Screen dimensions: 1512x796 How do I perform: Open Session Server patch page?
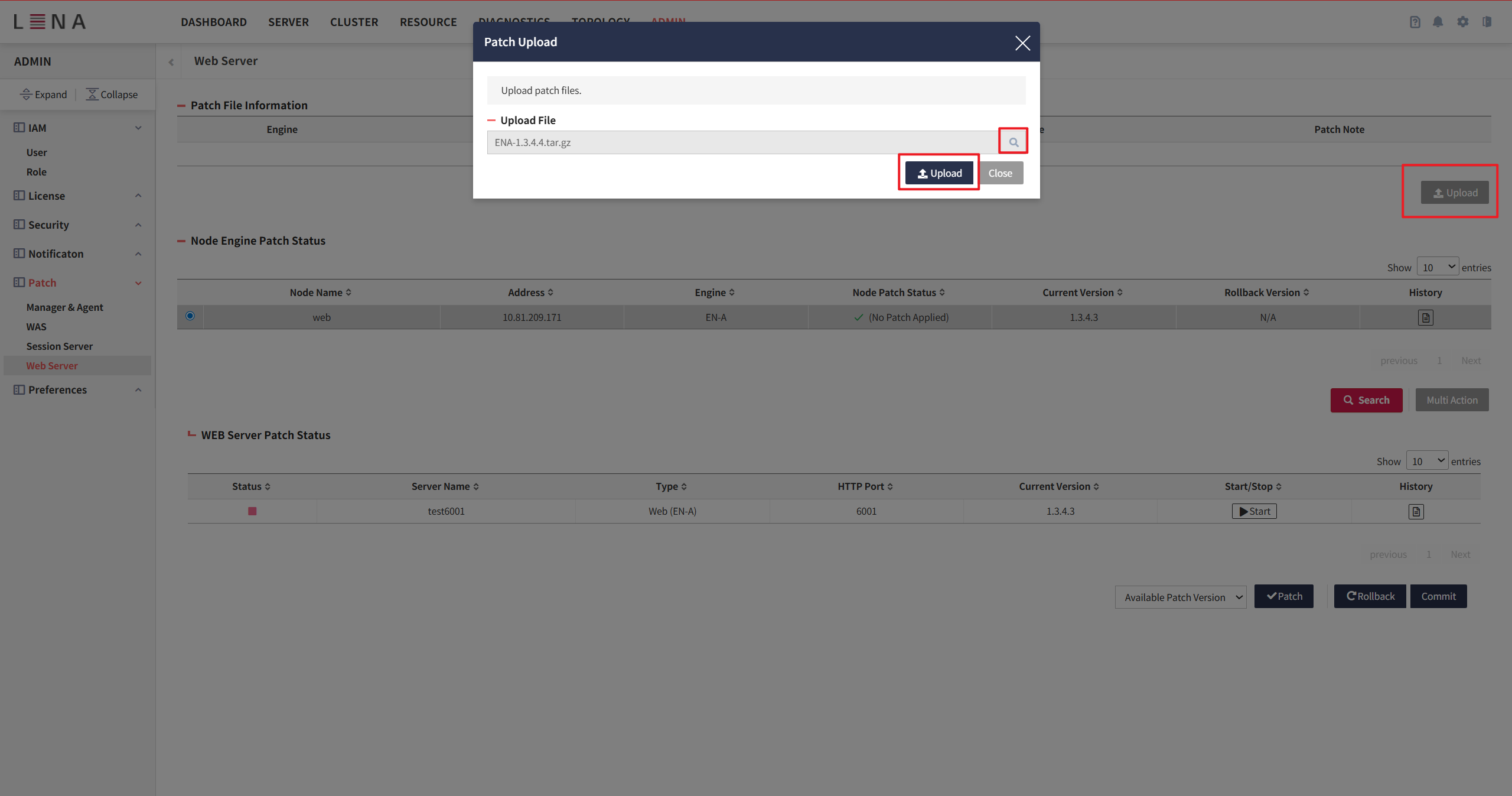coord(60,346)
